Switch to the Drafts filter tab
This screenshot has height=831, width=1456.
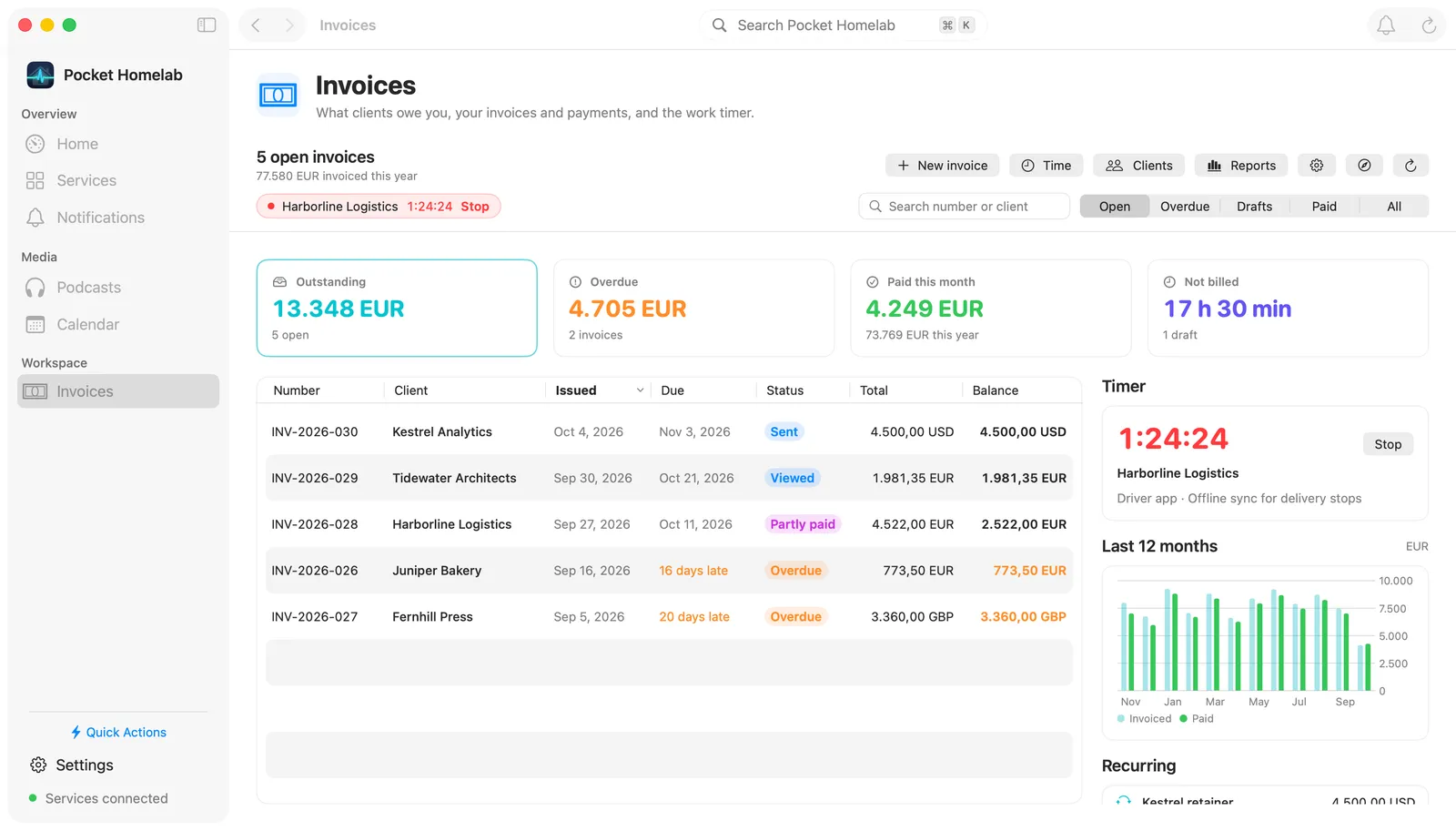(x=1254, y=207)
